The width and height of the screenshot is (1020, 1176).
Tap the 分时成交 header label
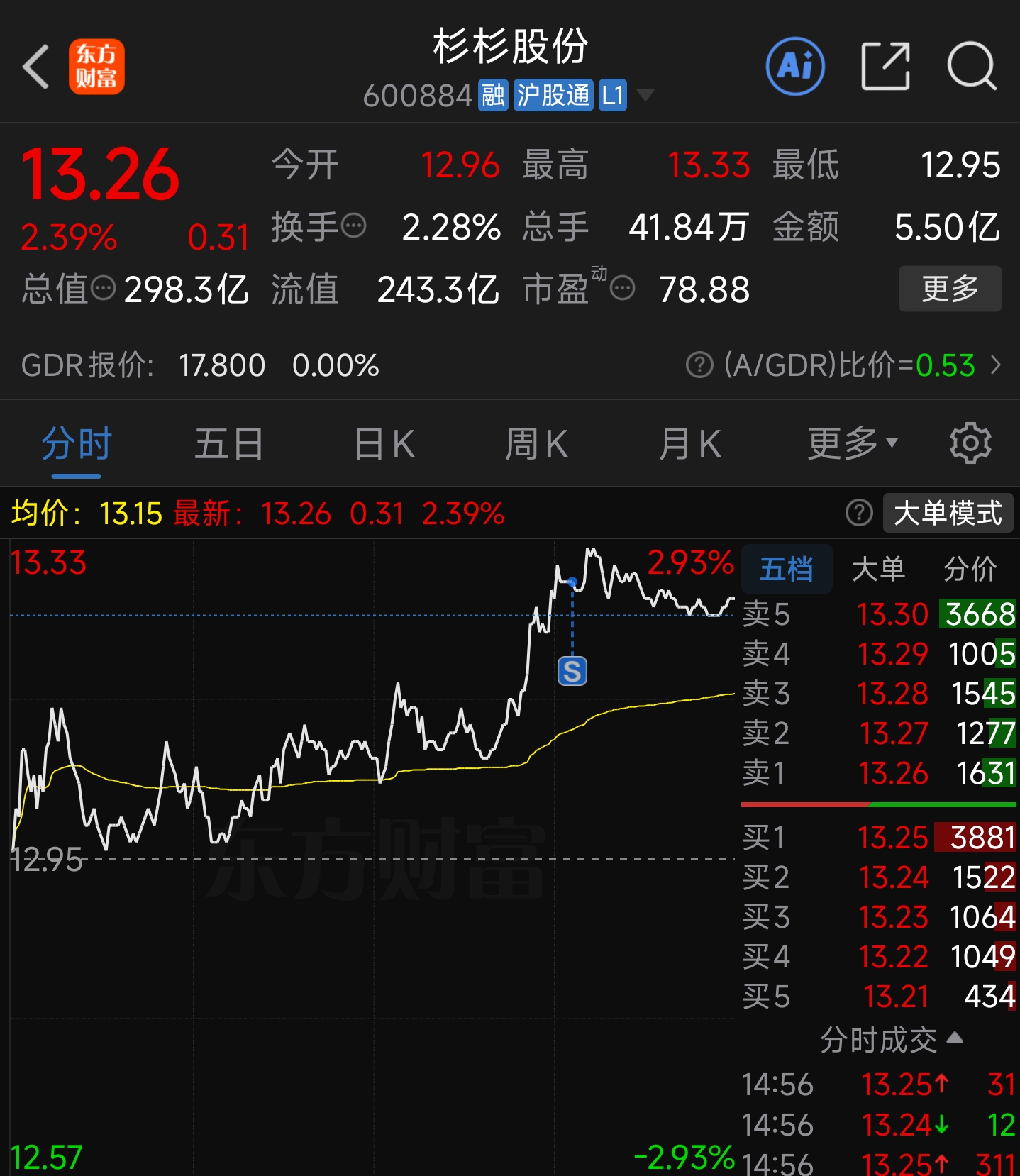(x=879, y=1041)
